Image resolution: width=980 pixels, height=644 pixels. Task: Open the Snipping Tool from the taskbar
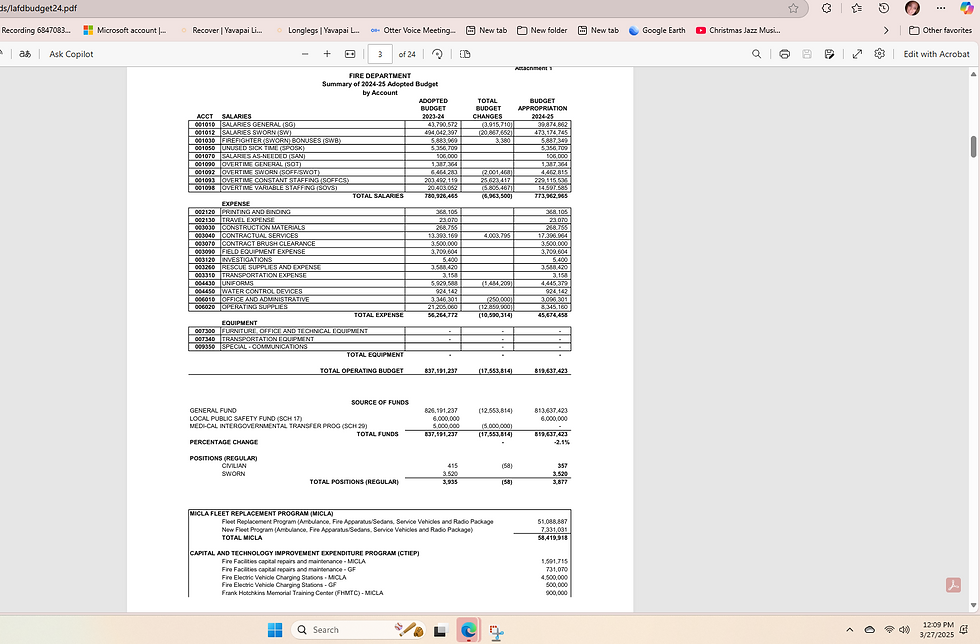[x=497, y=632]
